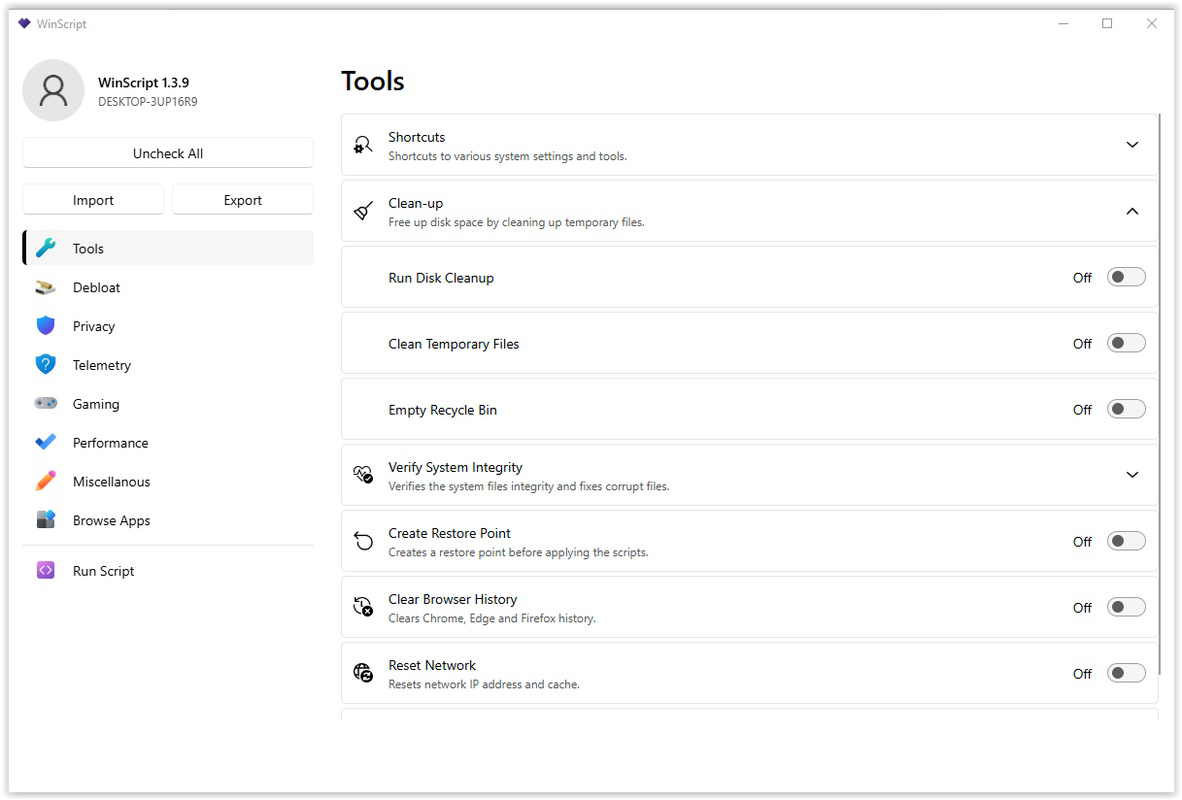This screenshot has height=800, width=1182.
Task: Click the 'Run Disk Cleanup' label
Action: 441,277
